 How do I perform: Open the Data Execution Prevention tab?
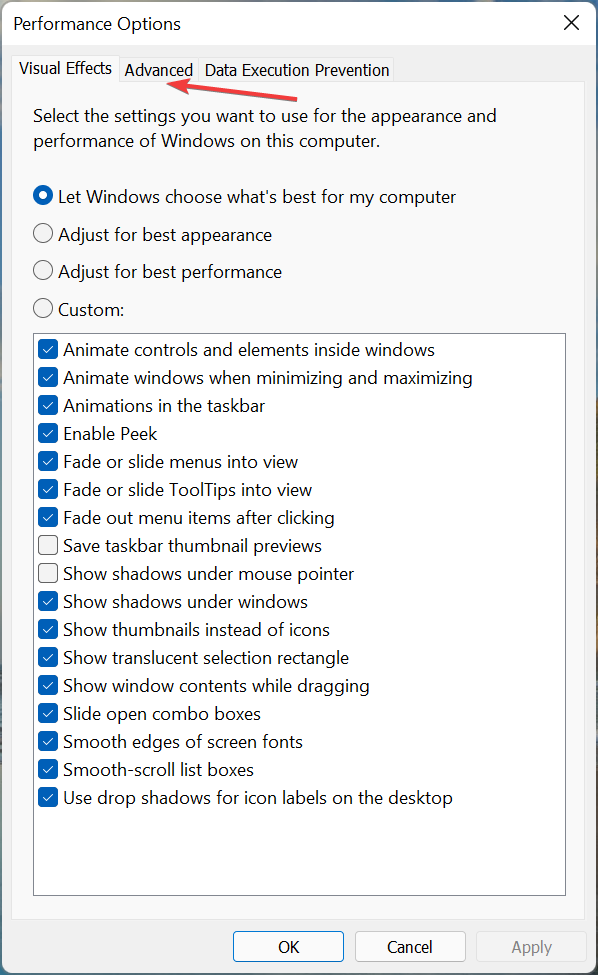click(x=296, y=70)
